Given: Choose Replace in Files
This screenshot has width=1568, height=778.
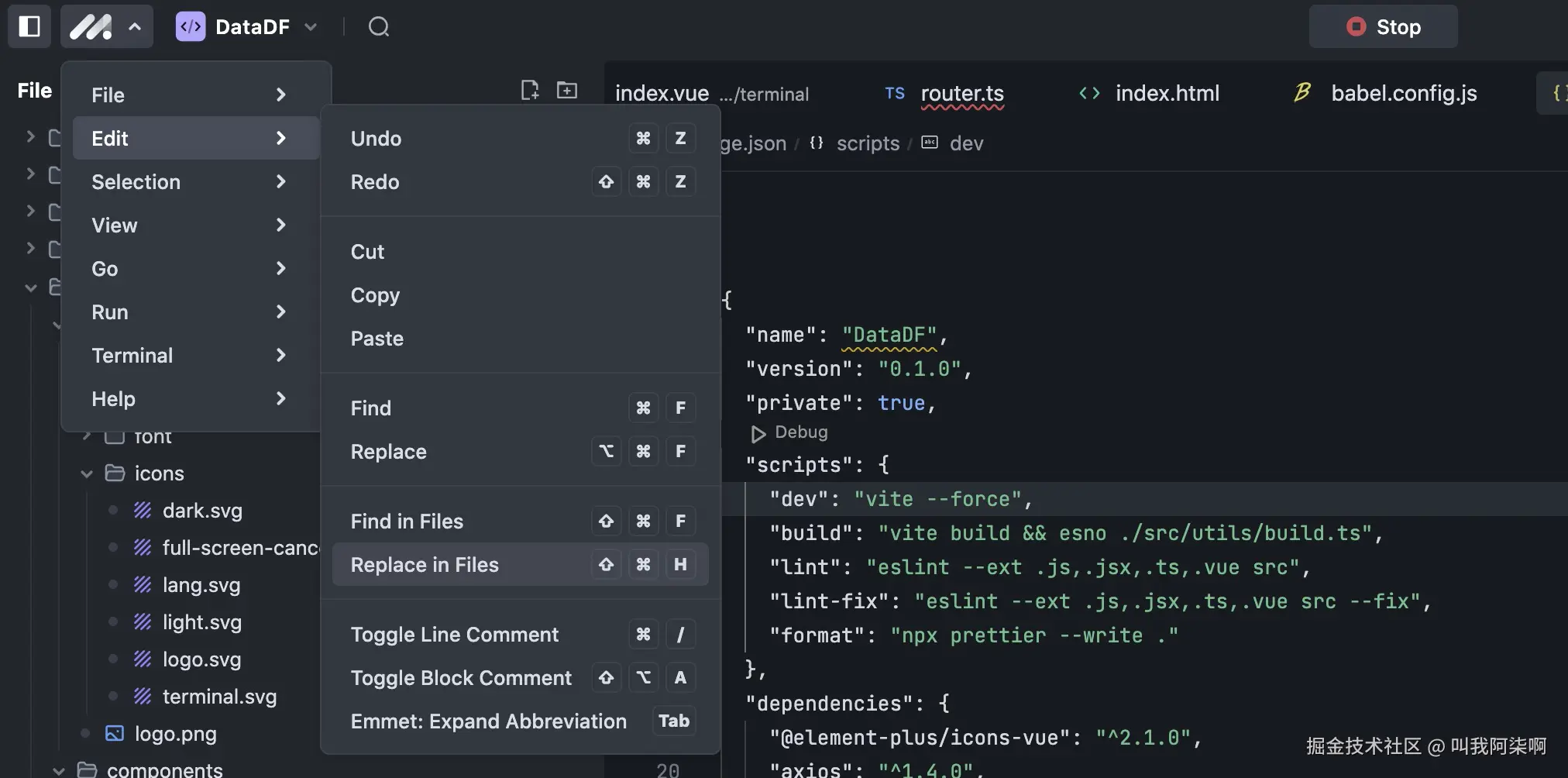Looking at the screenshot, I should pos(425,565).
